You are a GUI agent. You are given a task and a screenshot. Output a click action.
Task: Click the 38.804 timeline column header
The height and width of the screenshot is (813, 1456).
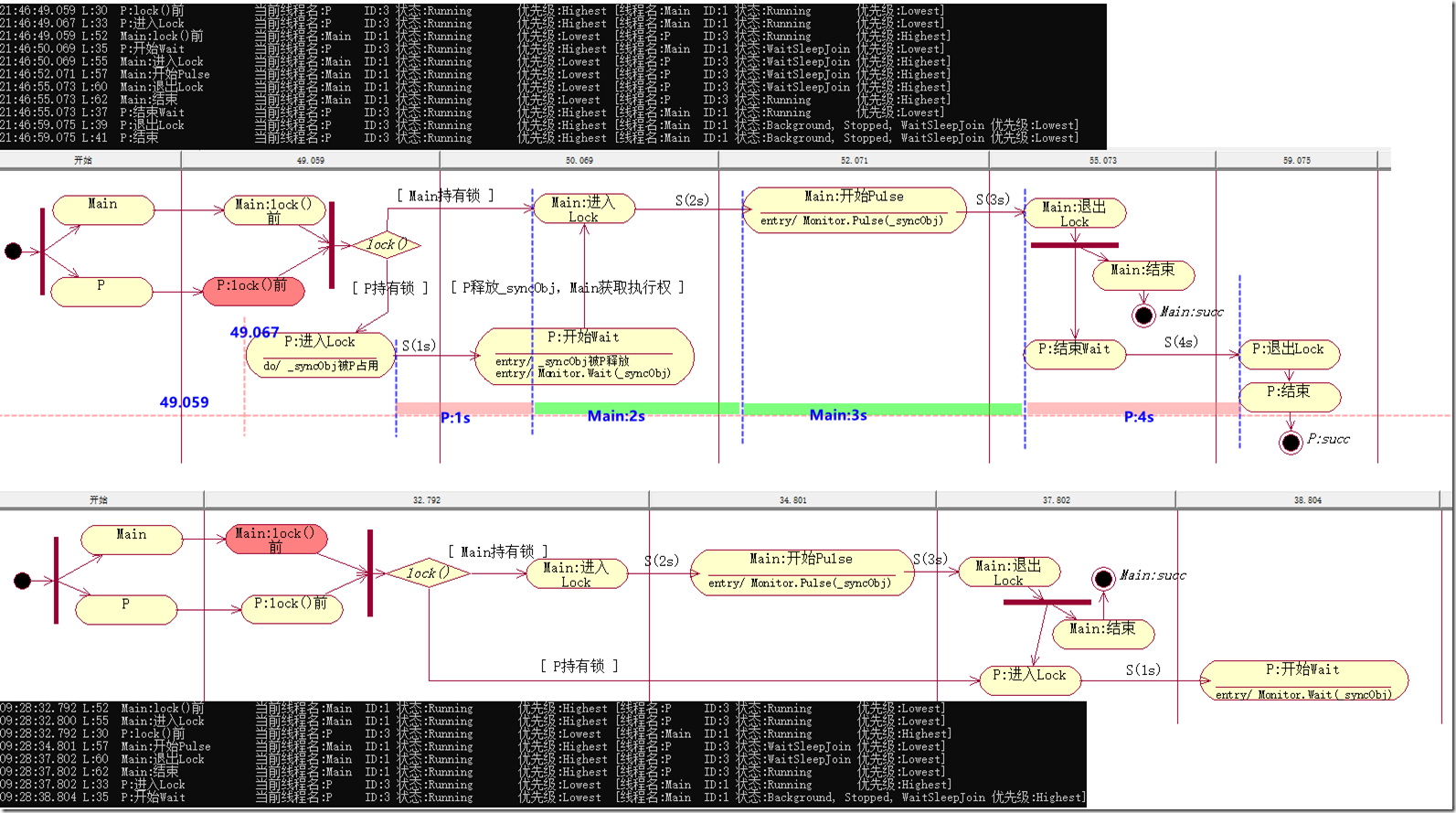(x=1307, y=500)
